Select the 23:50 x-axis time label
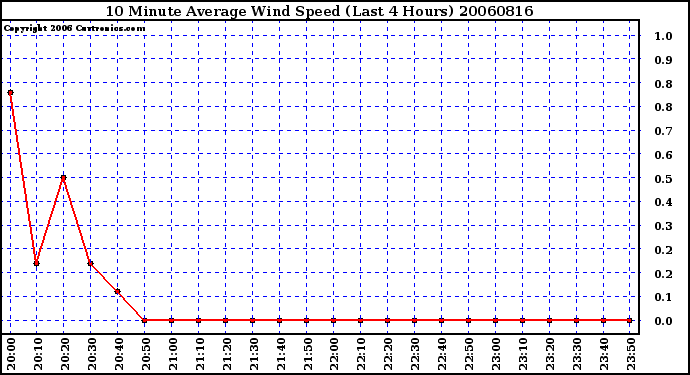Screen dimensions: 690x375 (631, 354)
